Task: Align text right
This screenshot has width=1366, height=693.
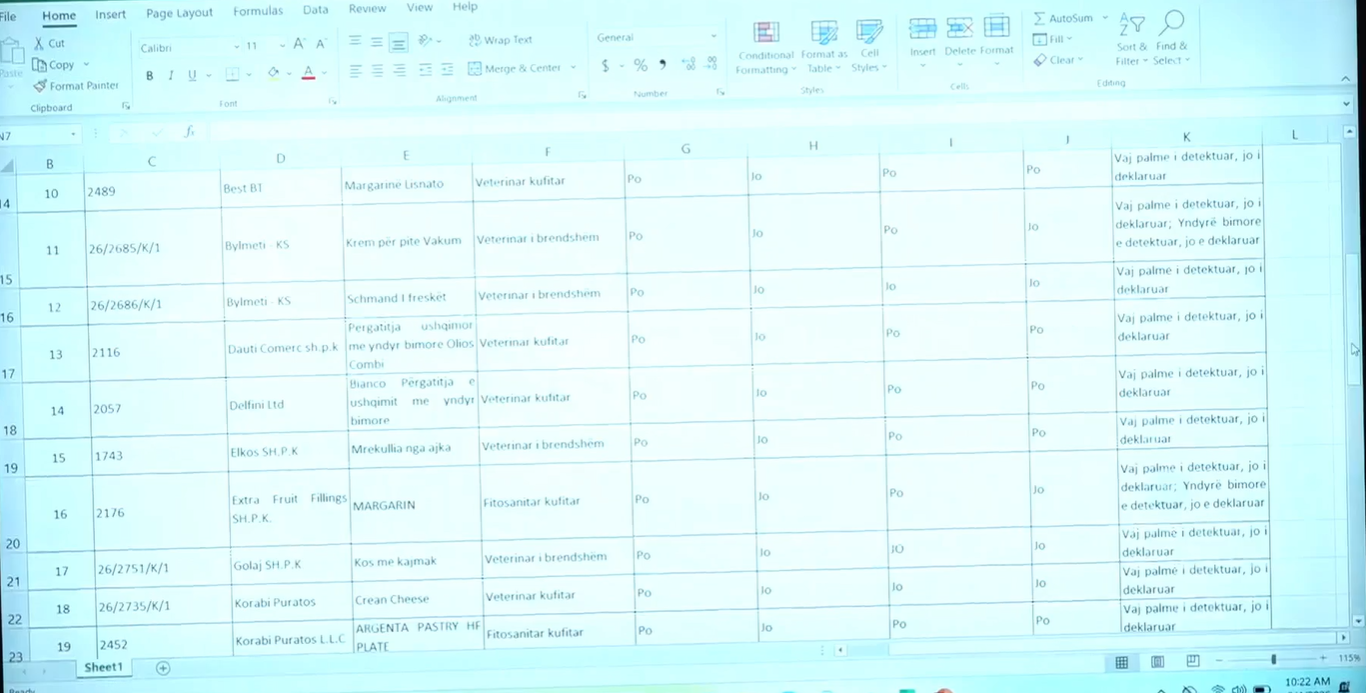Action: (x=399, y=70)
